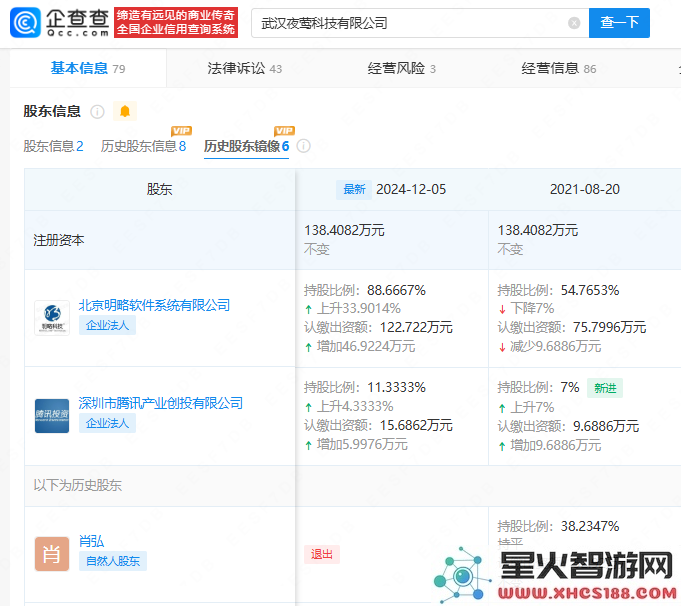Click the 2021-08-20 column header
681x606 pixels.
[585, 189]
